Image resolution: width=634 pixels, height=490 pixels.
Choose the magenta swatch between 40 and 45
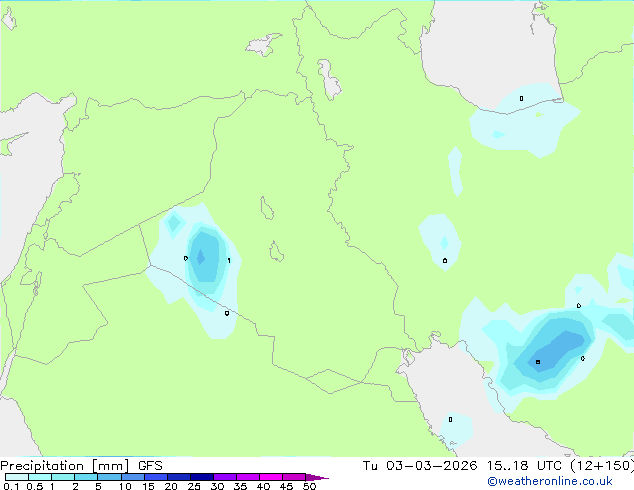(x=271, y=477)
